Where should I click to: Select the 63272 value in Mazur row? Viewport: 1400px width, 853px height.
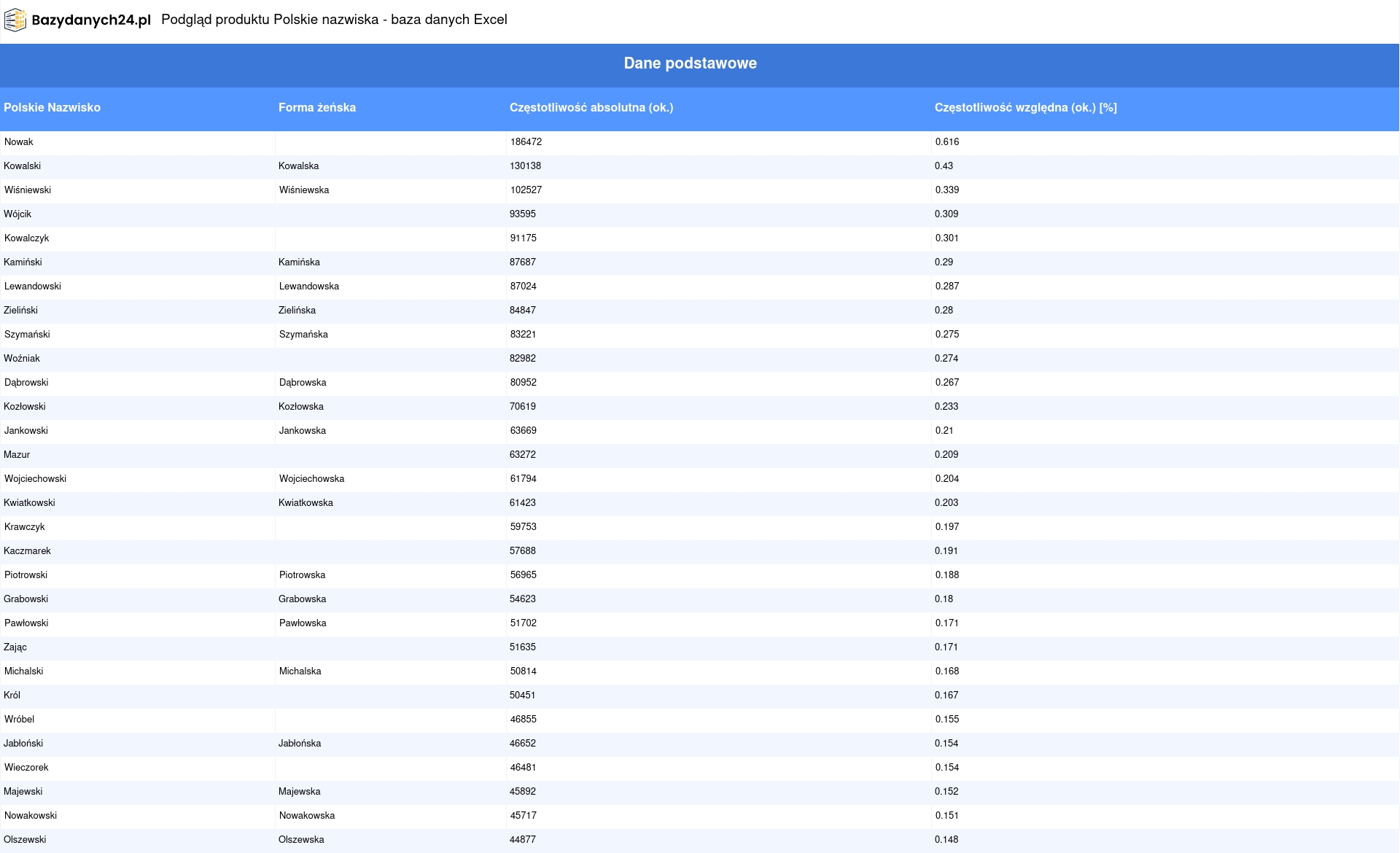tap(523, 455)
